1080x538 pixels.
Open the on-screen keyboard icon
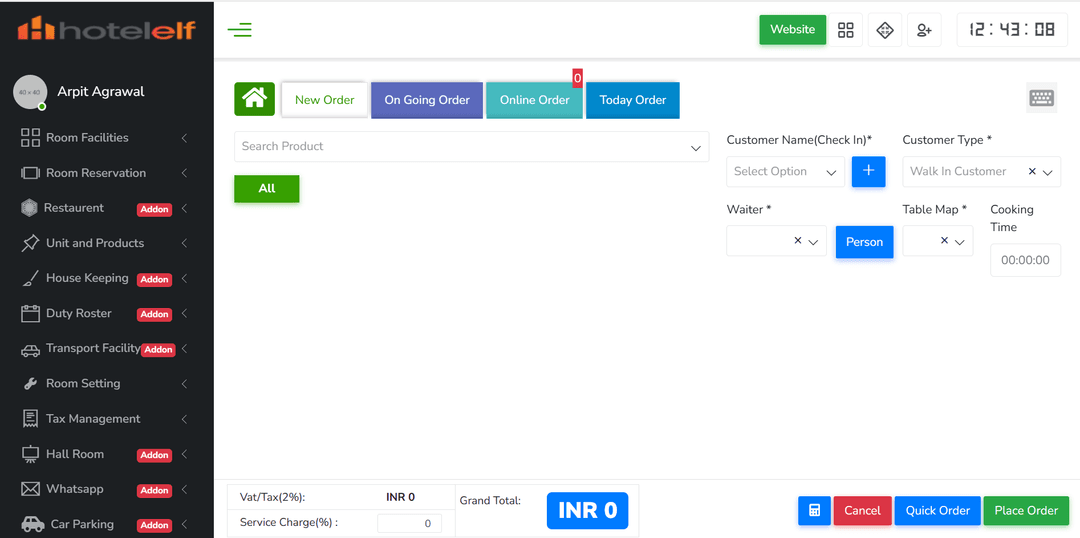pyautogui.click(x=1041, y=98)
